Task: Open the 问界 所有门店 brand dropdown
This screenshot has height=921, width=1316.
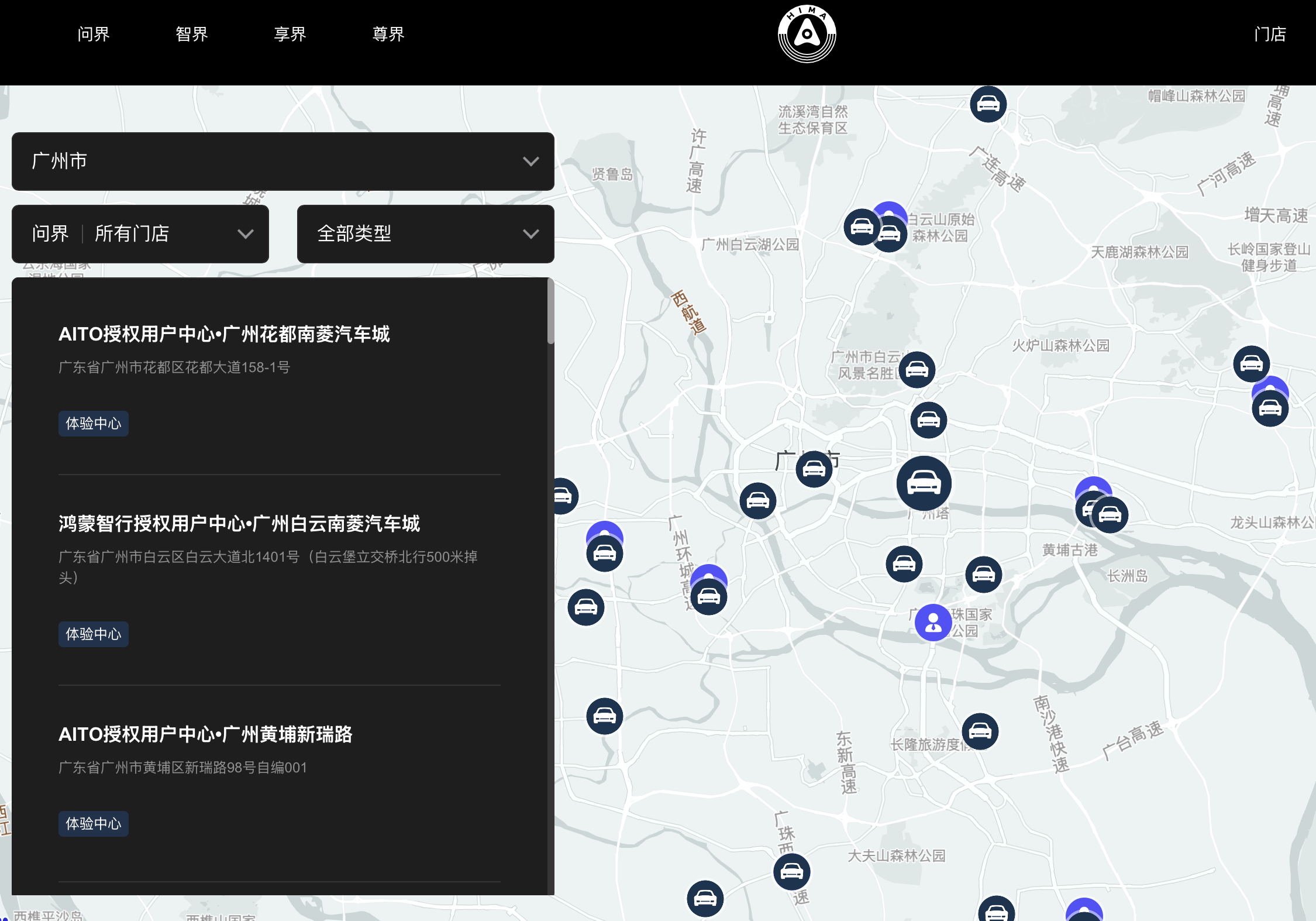Action: (140, 233)
